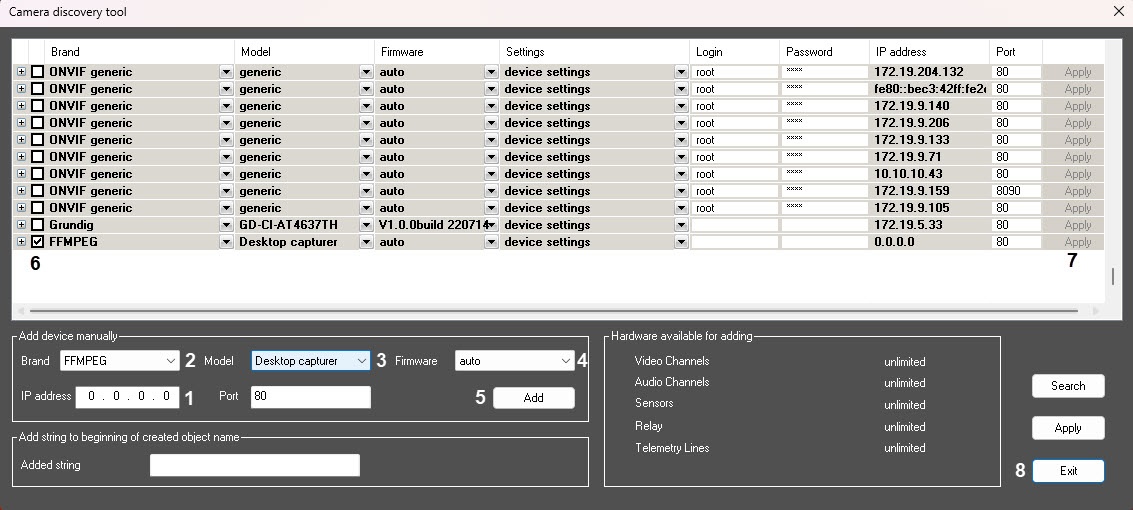Click the Port input field showing 80

310,397
